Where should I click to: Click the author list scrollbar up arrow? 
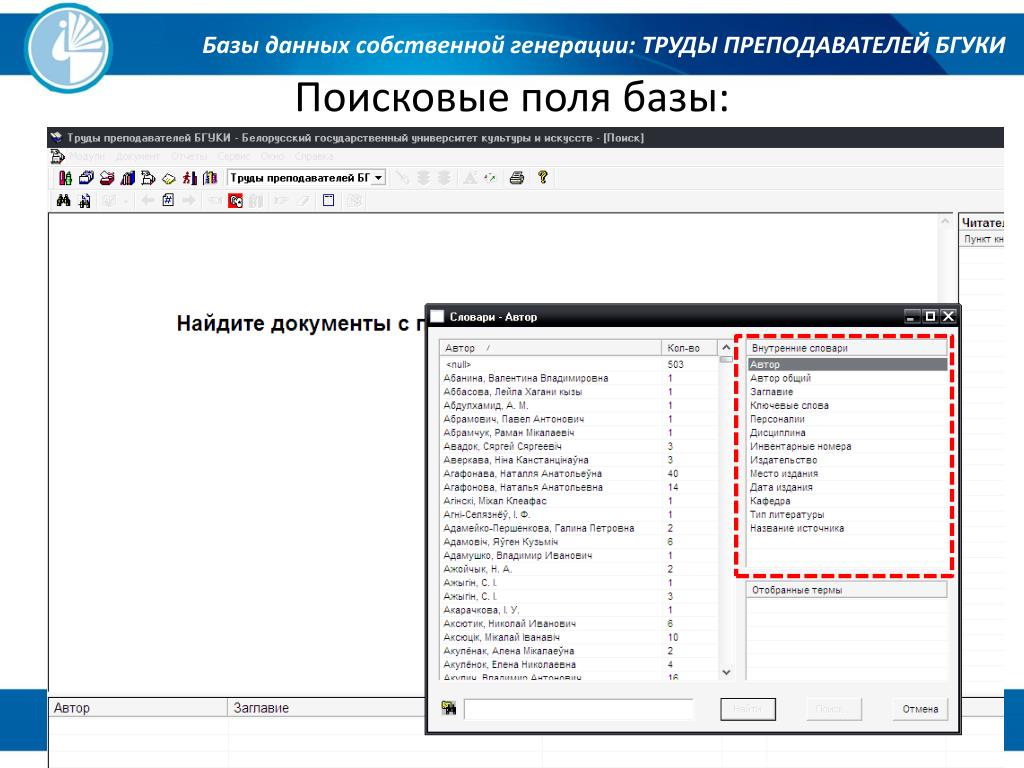[726, 348]
